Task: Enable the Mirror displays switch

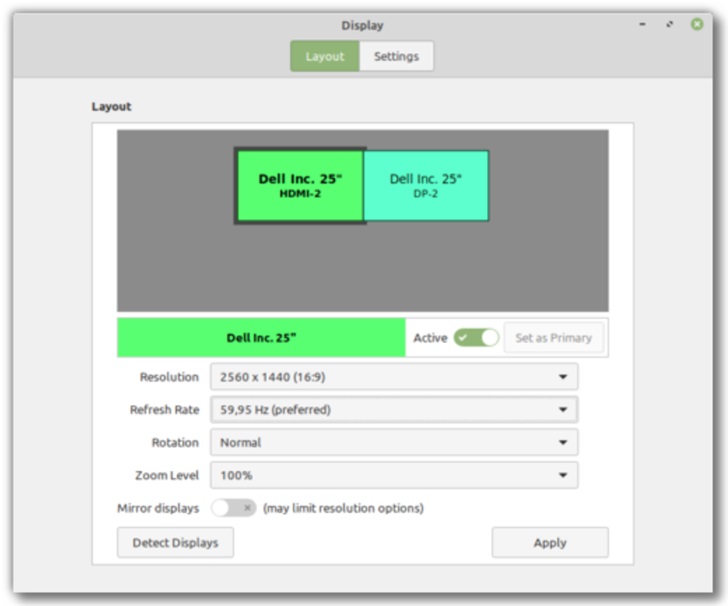Action: coord(234,508)
